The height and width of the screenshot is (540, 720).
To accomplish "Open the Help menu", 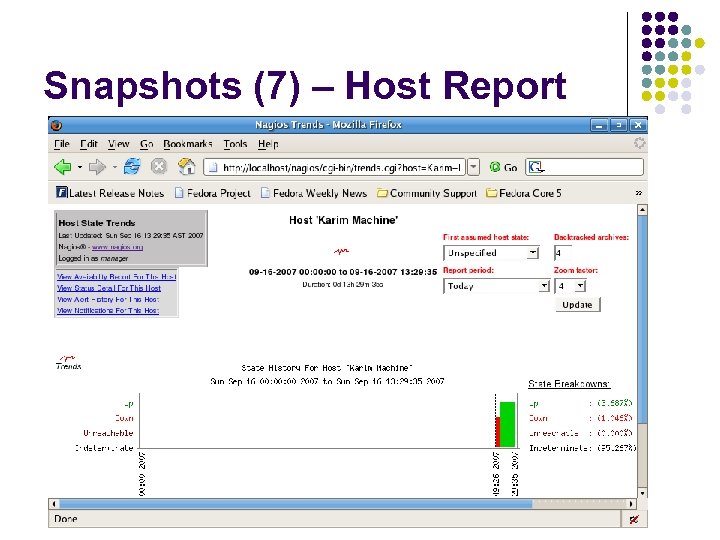I will tap(268, 144).
